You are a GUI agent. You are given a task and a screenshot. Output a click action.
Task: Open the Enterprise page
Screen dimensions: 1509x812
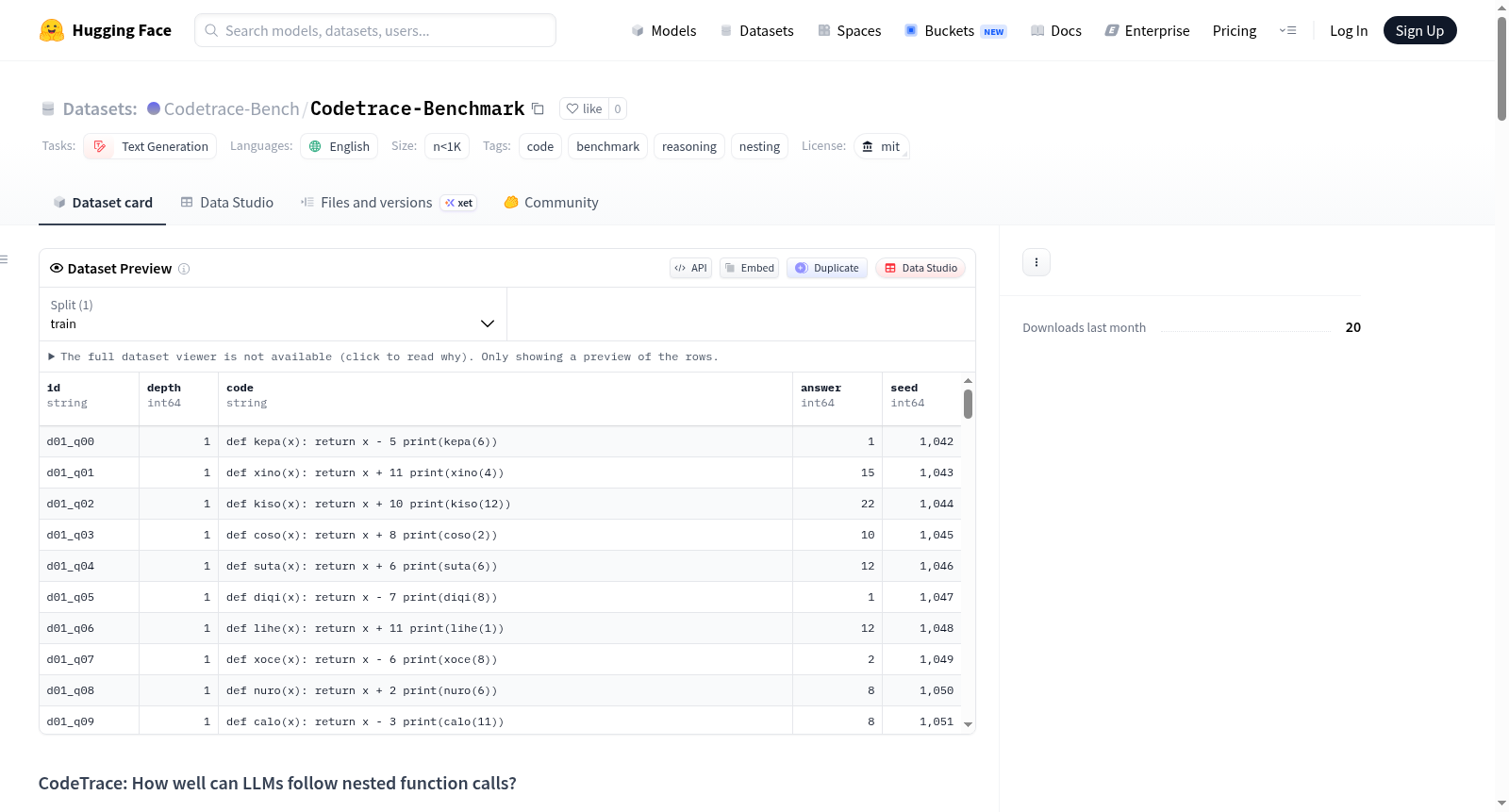tap(1147, 30)
